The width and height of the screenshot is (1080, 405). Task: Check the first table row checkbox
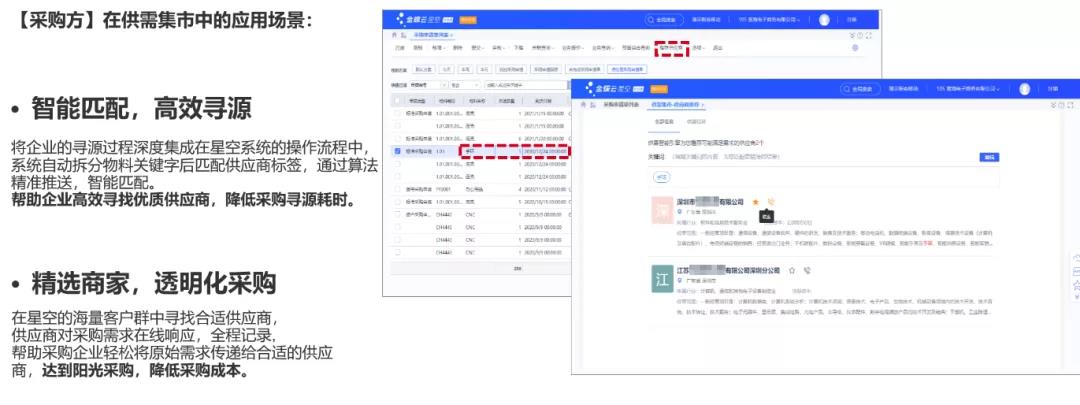398,113
